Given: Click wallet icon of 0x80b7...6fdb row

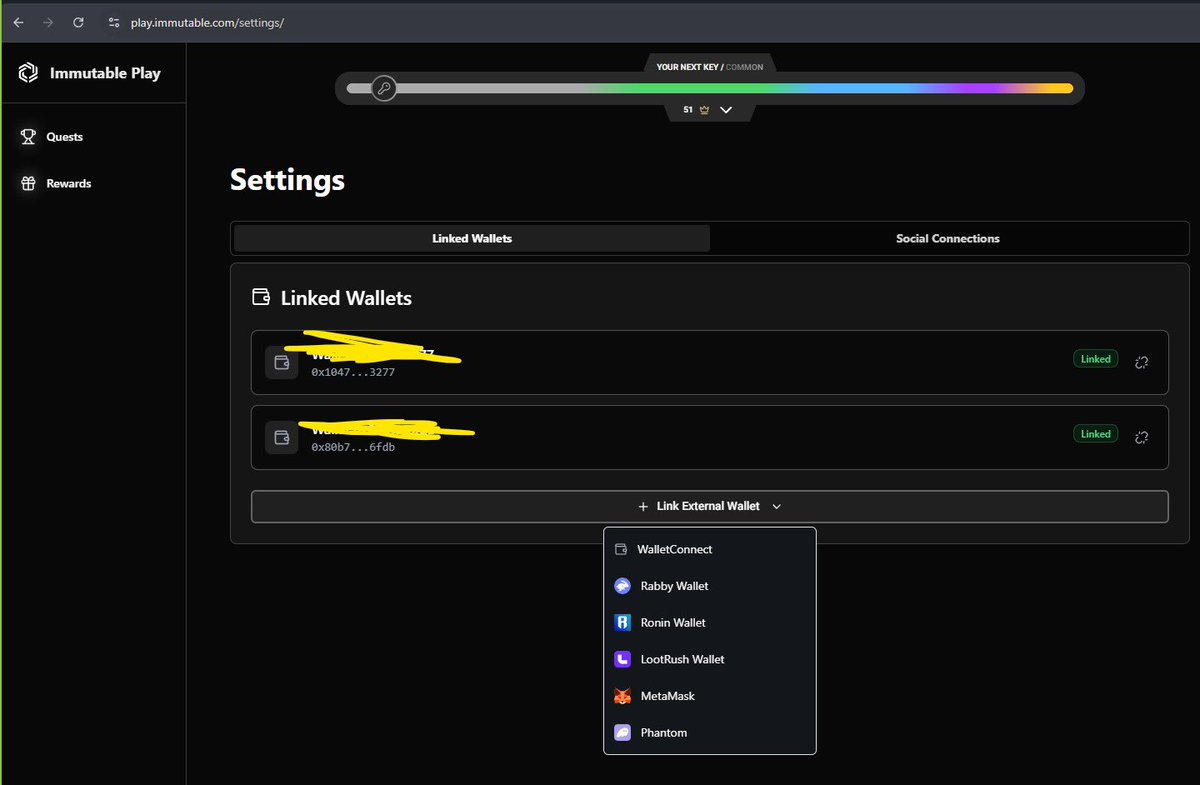Looking at the screenshot, I should click(x=282, y=437).
